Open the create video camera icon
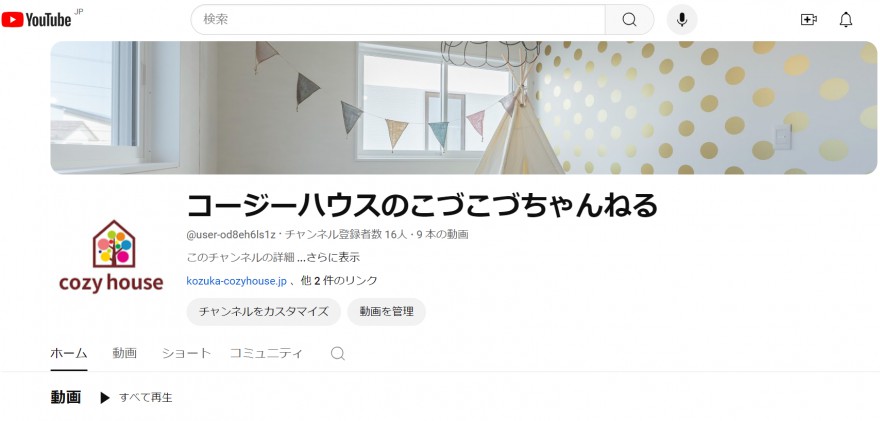880x421 pixels. 808,20
